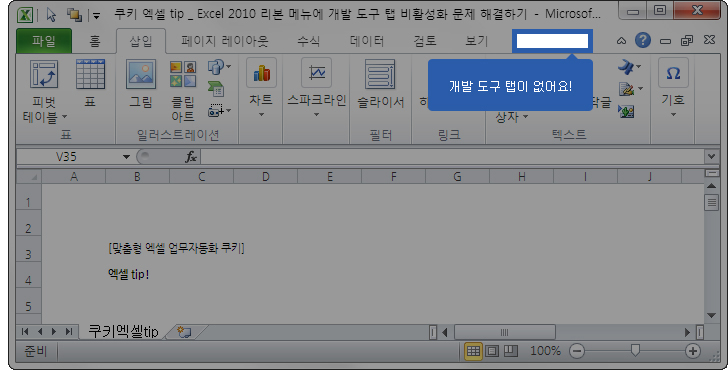The image size is (728, 370).
Task: Select the 삽입 (Insert) tab
Action: pyautogui.click(x=141, y=41)
